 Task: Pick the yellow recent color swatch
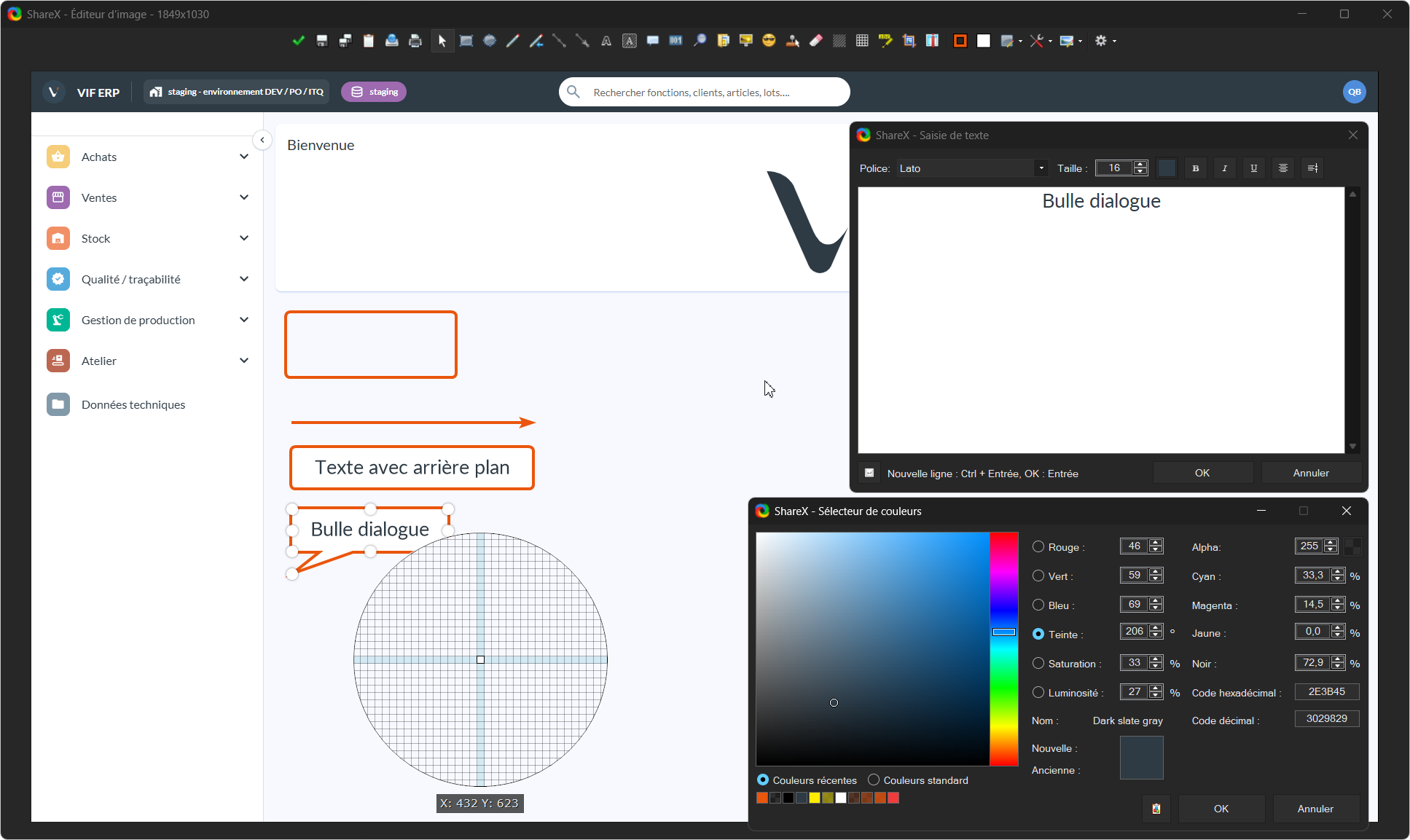(x=815, y=798)
